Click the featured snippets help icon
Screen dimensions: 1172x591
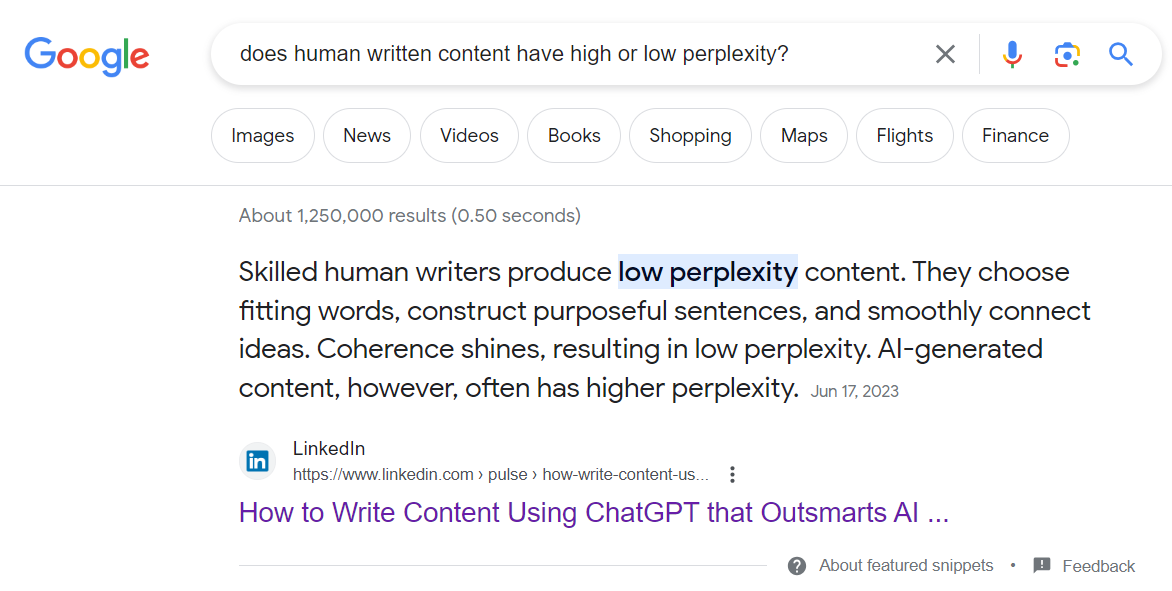click(797, 566)
